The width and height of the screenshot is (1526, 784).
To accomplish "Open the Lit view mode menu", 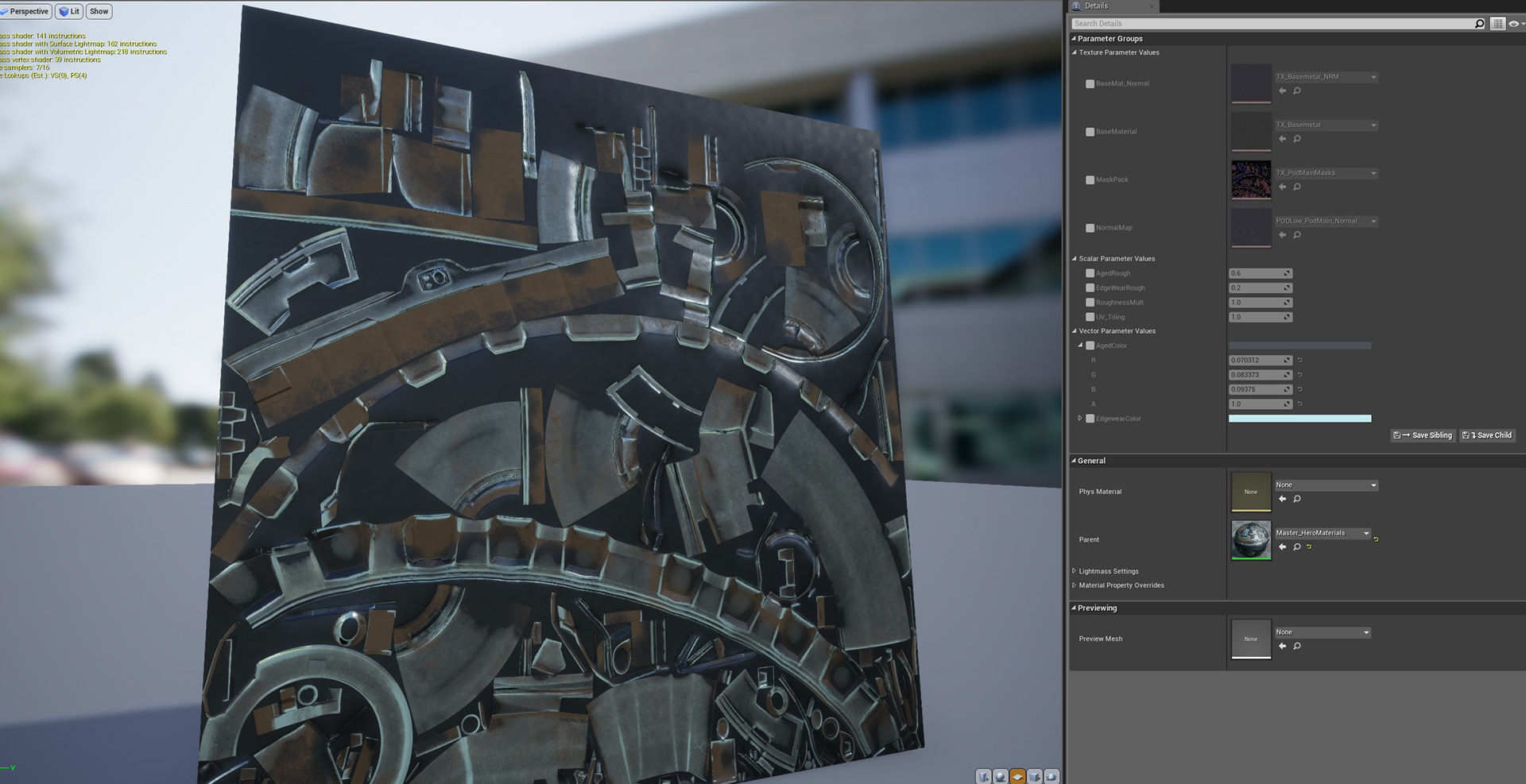I will coord(69,11).
